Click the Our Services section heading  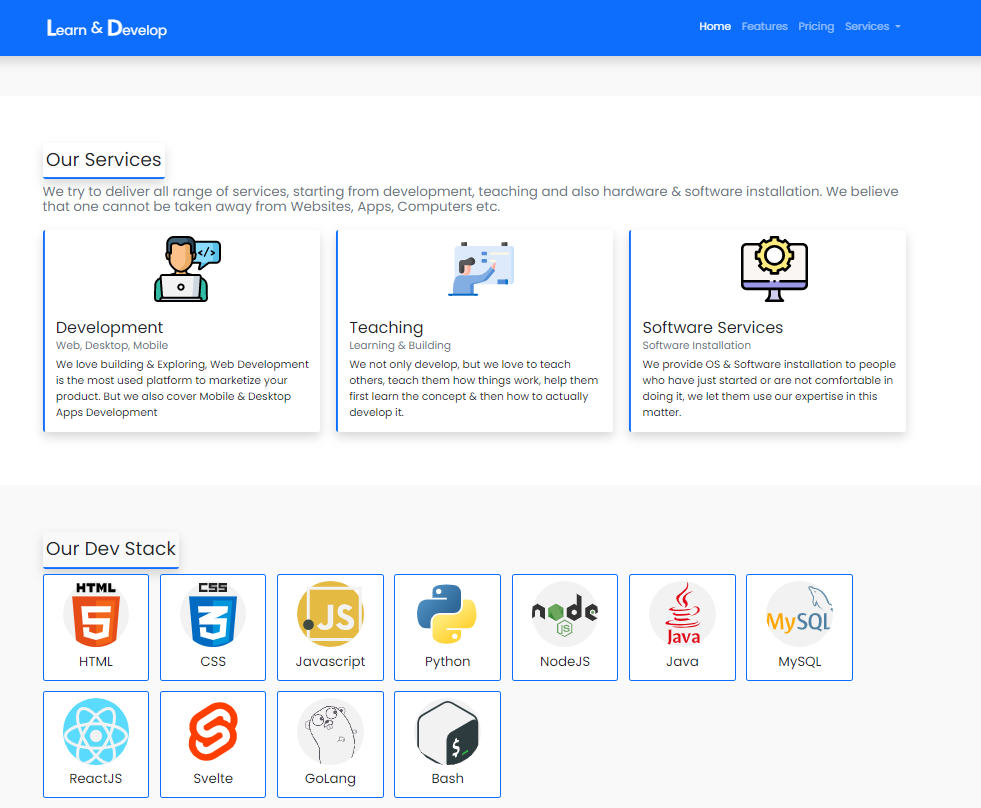pyautogui.click(x=104, y=160)
